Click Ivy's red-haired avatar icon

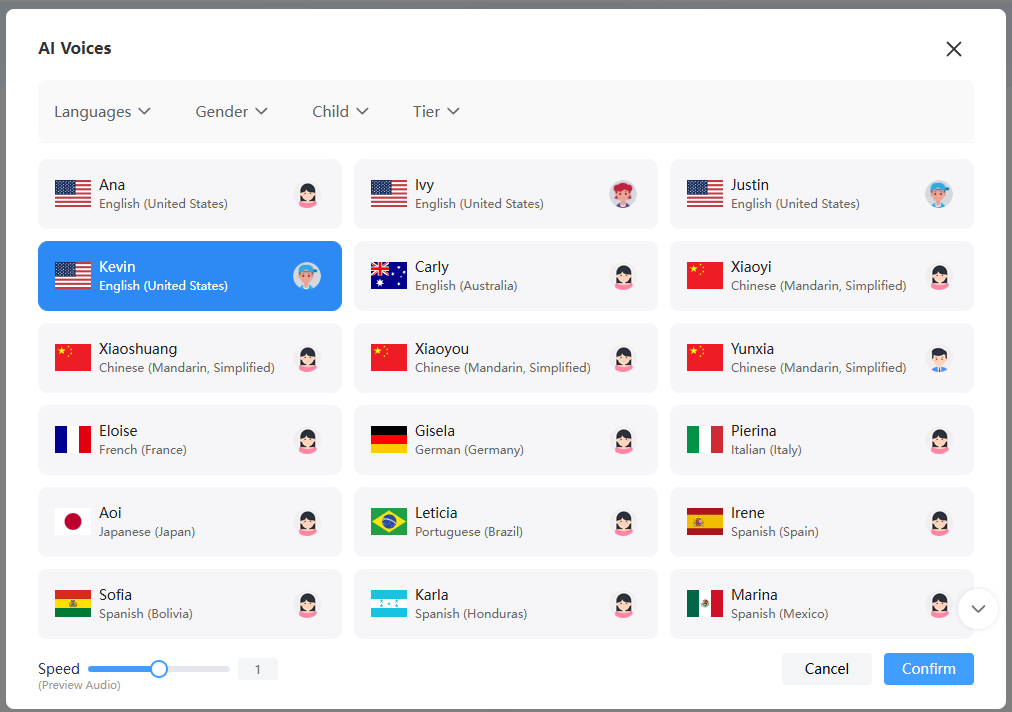[x=623, y=194]
